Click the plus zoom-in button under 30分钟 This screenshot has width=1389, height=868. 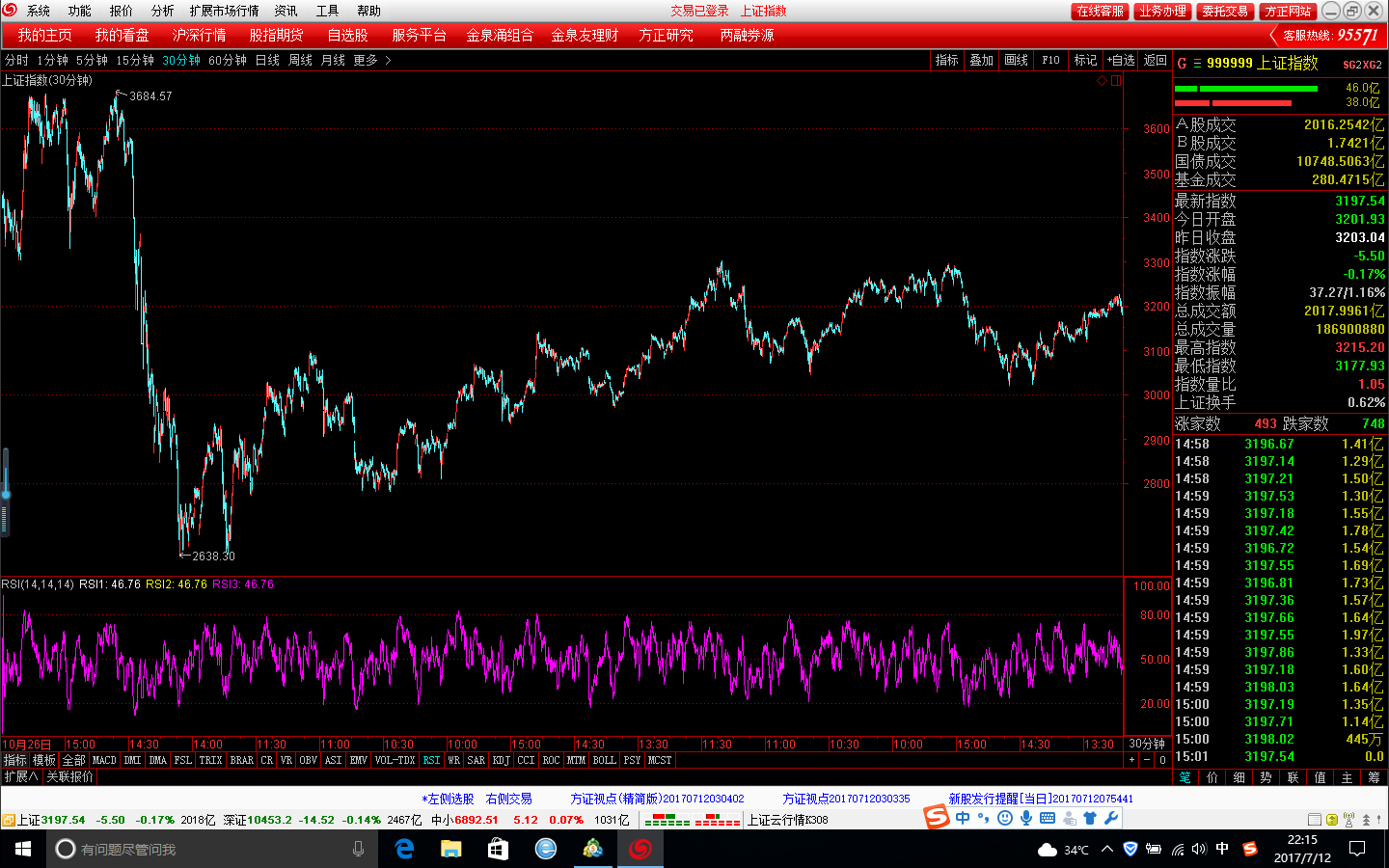click(x=1132, y=761)
